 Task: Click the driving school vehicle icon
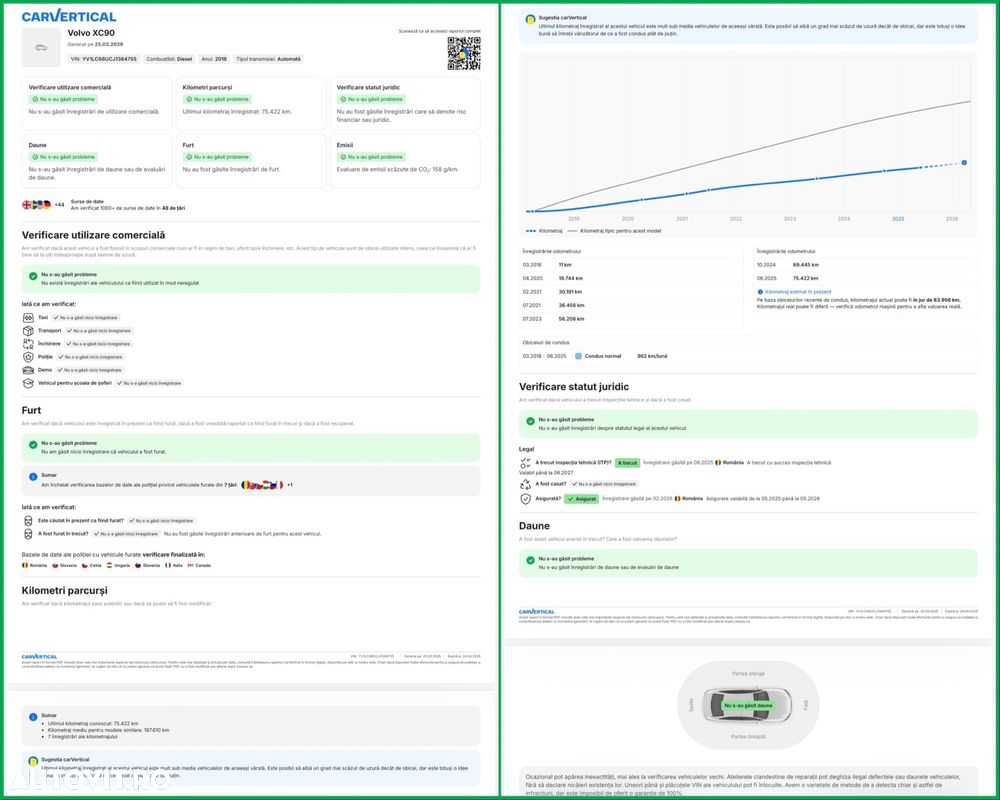28,383
